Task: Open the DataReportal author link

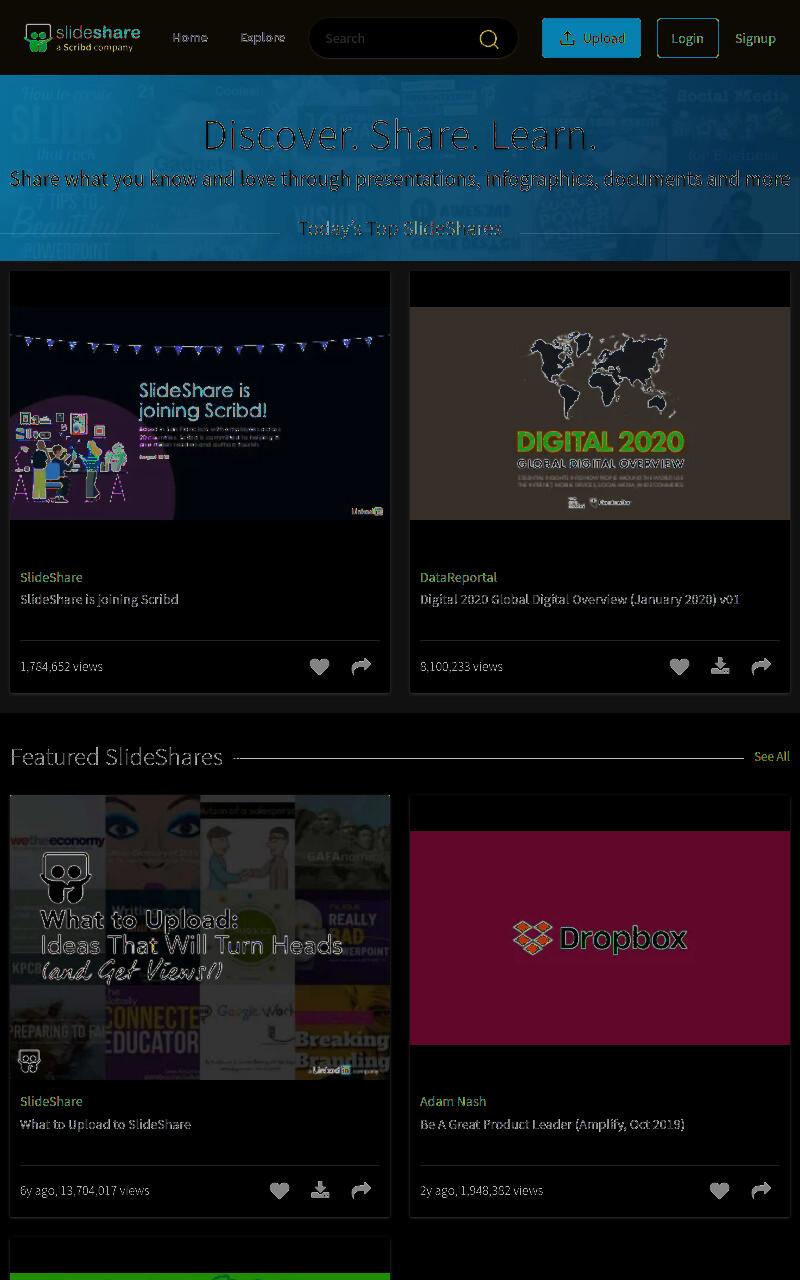Action: [x=458, y=577]
